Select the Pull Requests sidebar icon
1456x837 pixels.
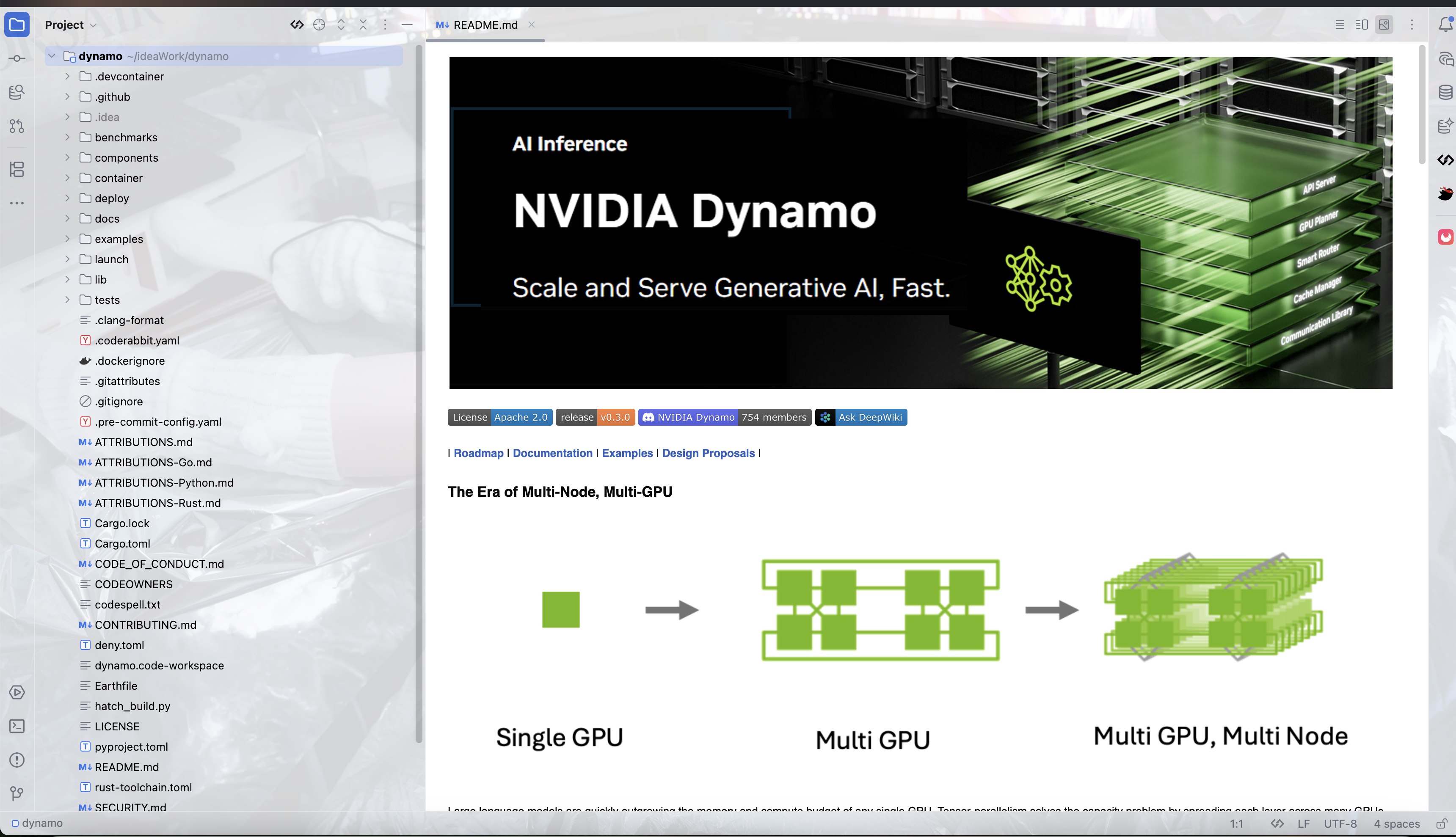(17, 127)
